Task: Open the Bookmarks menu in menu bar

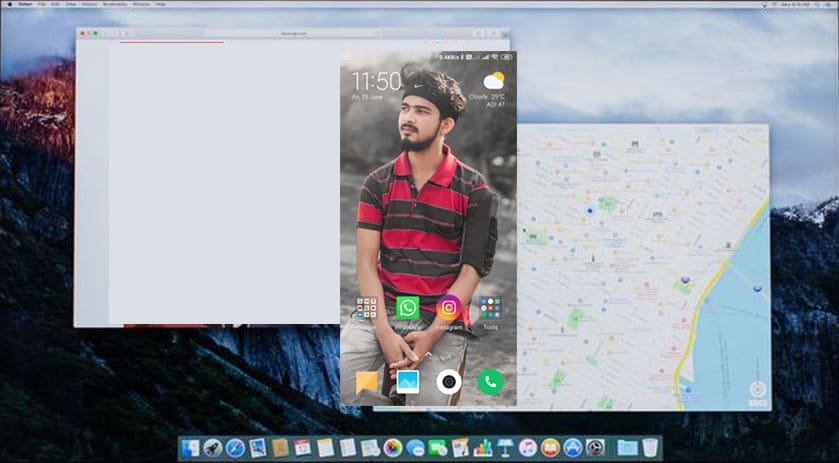Action: tap(116, 4)
